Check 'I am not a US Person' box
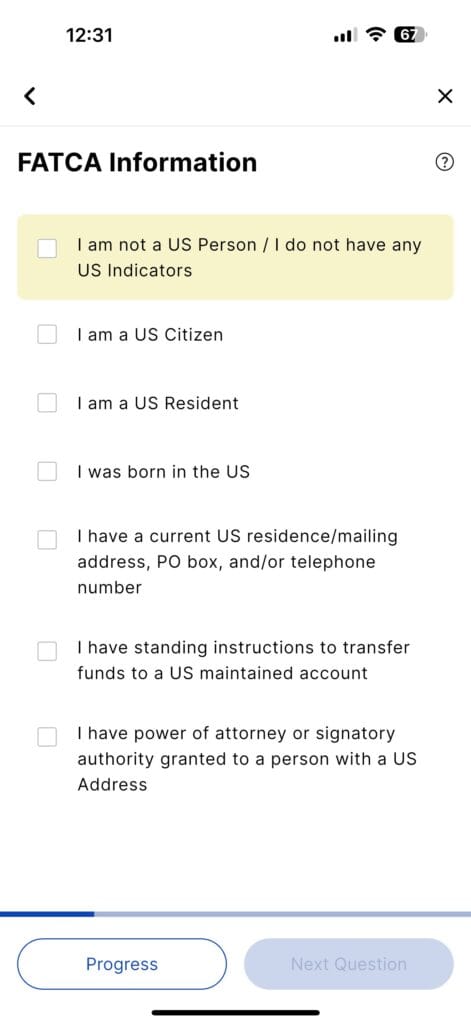Viewport: 471px width, 1024px height. coord(47,248)
